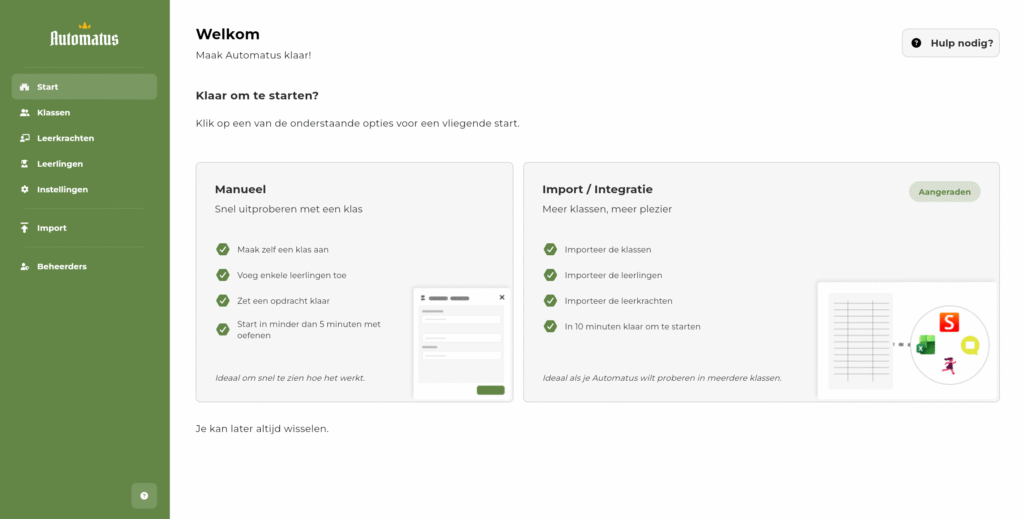This screenshot has width=1024, height=519.
Task: Click the Klassen people icon
Action: click(25, 112)
